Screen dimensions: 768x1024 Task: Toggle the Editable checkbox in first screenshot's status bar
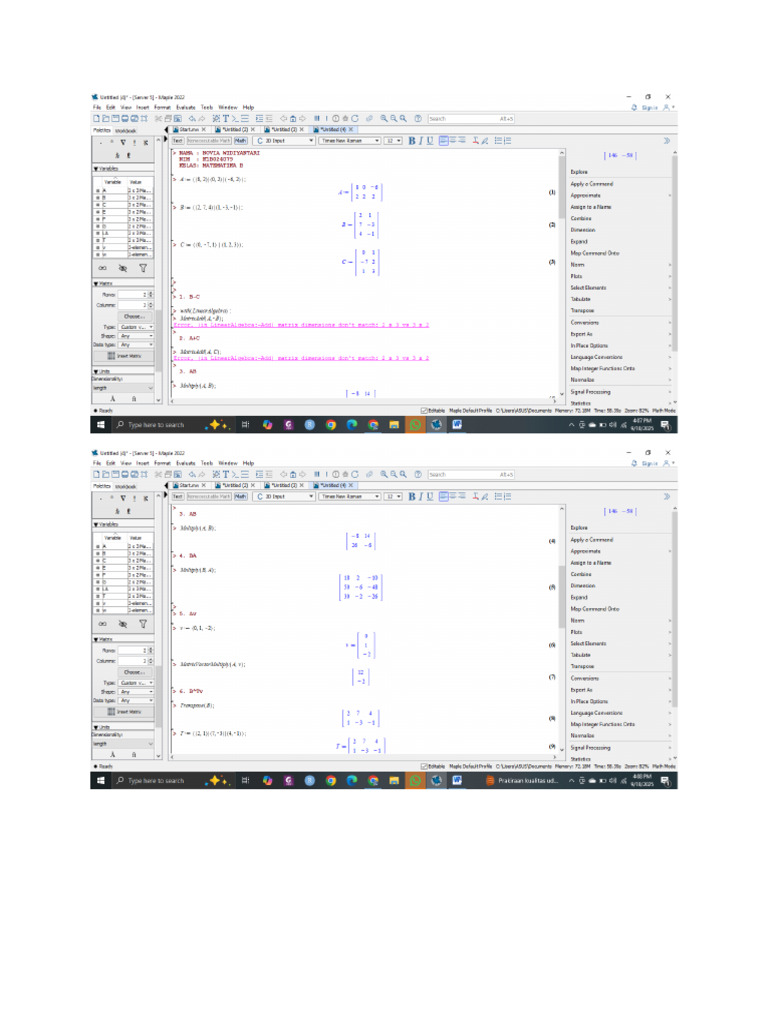[424, 411]
